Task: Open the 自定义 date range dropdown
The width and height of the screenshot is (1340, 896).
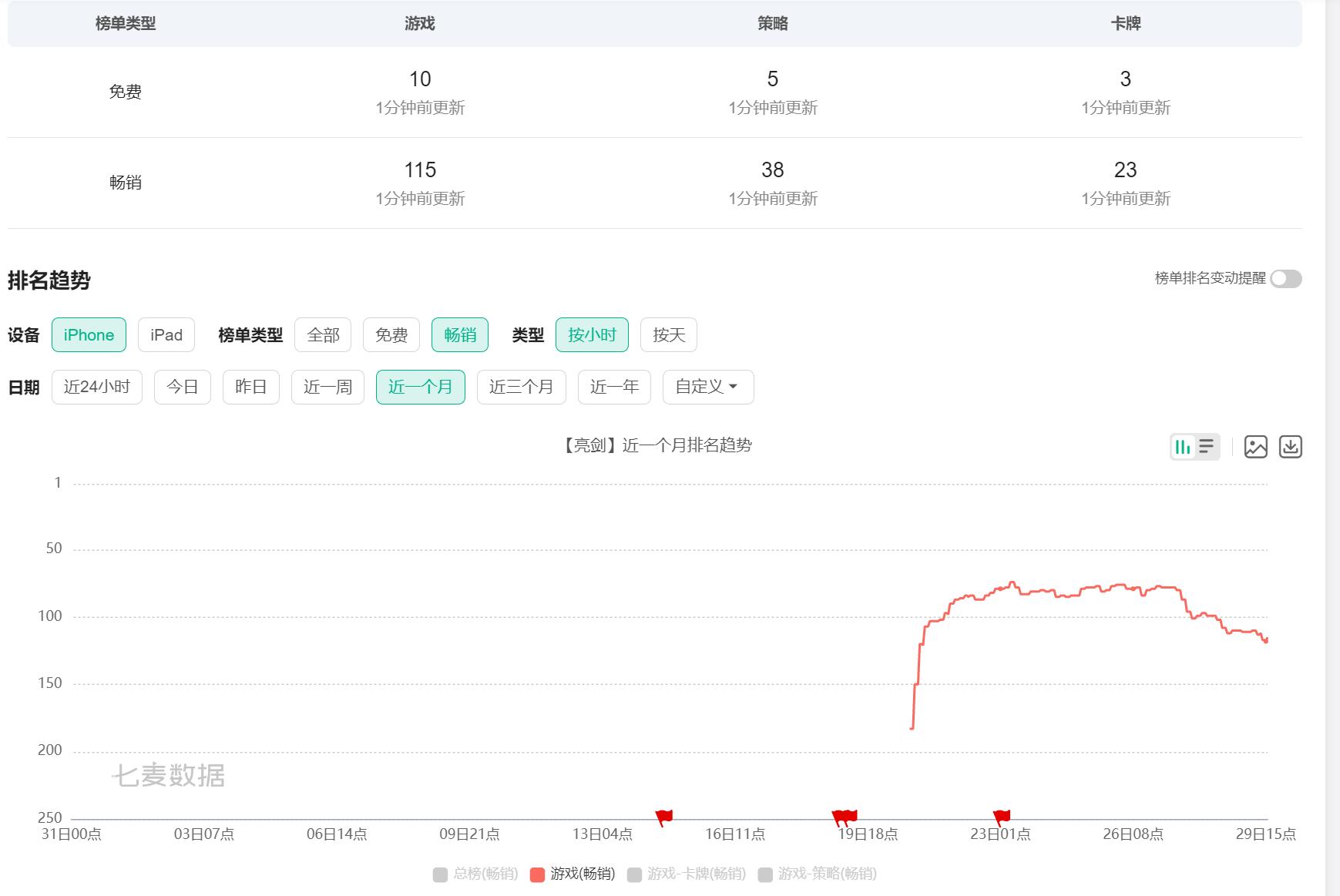Action: 707,387
